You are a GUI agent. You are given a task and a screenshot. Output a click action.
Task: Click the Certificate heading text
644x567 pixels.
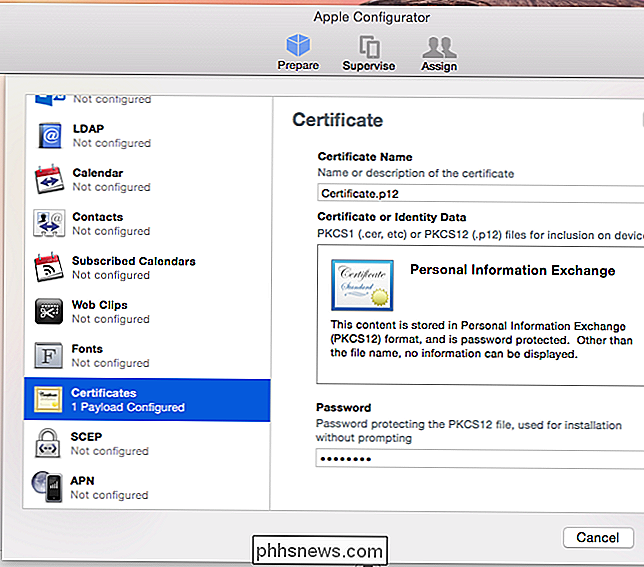(x=338, y=120)
